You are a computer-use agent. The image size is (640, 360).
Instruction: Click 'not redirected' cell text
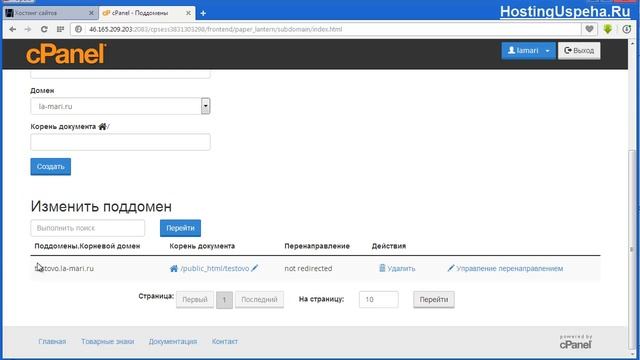308,269
